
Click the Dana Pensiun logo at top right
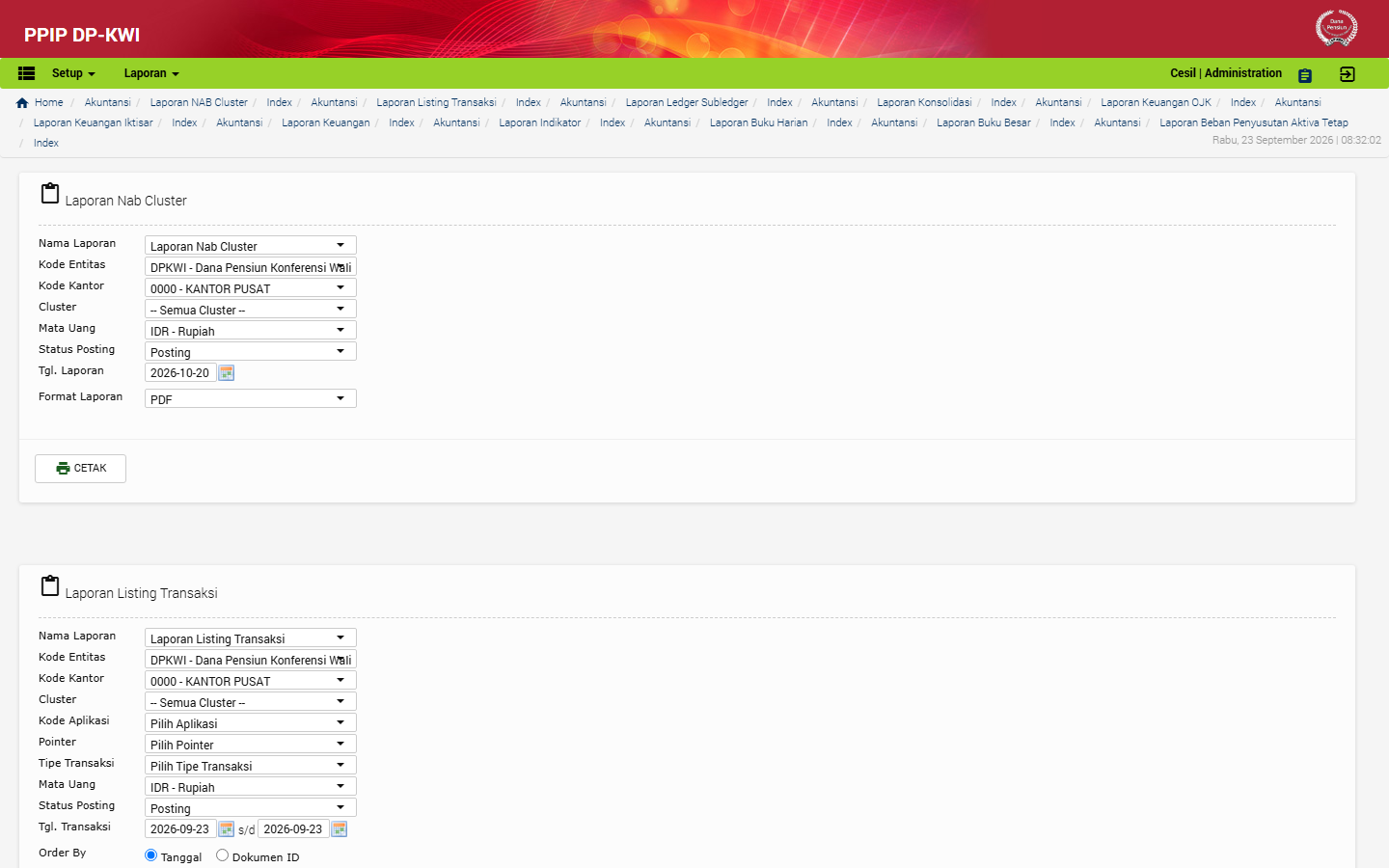click(x=1337, y=27)
